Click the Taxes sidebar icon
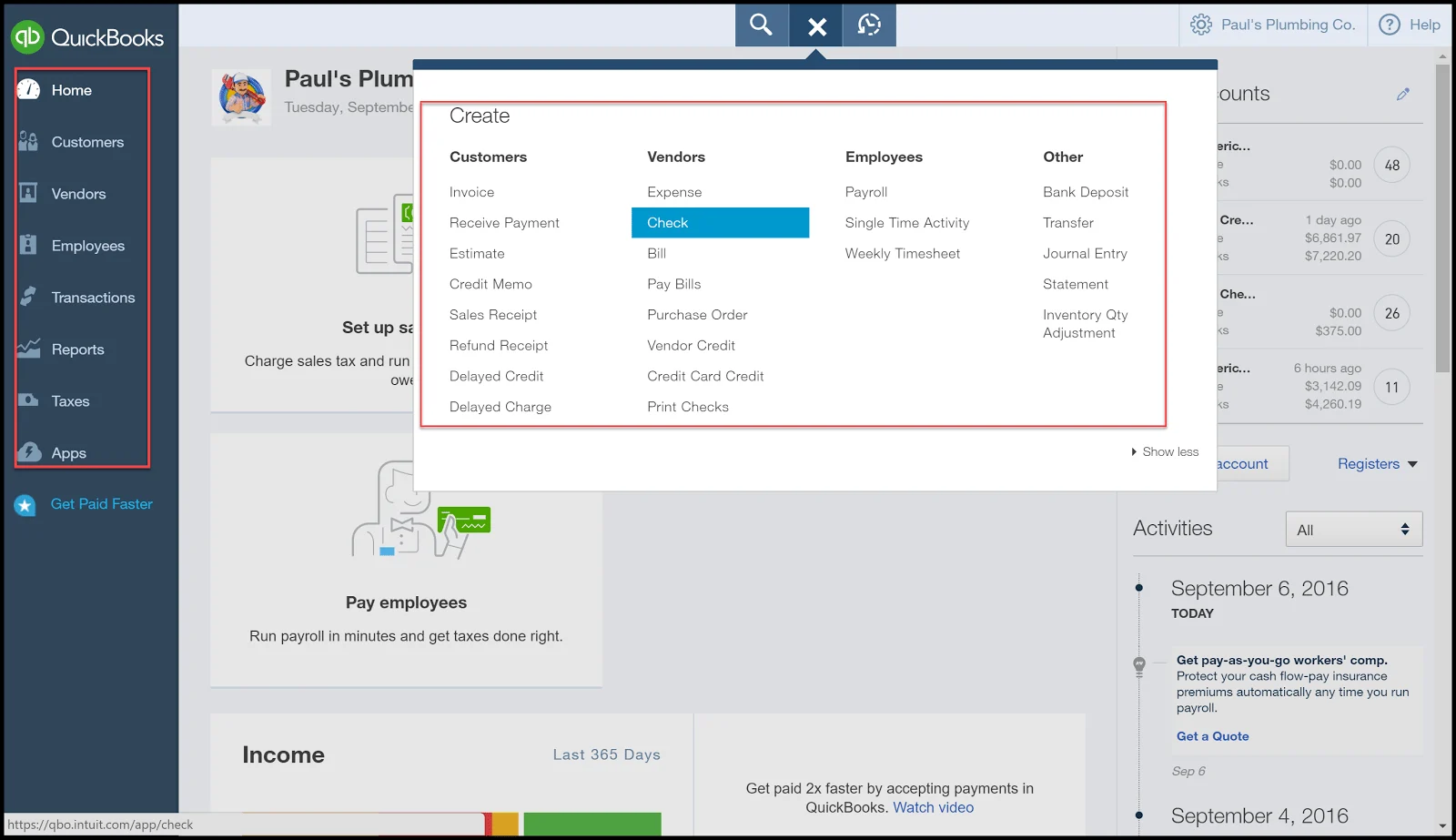The image size is (1456, 840). [x=29, y=400]
